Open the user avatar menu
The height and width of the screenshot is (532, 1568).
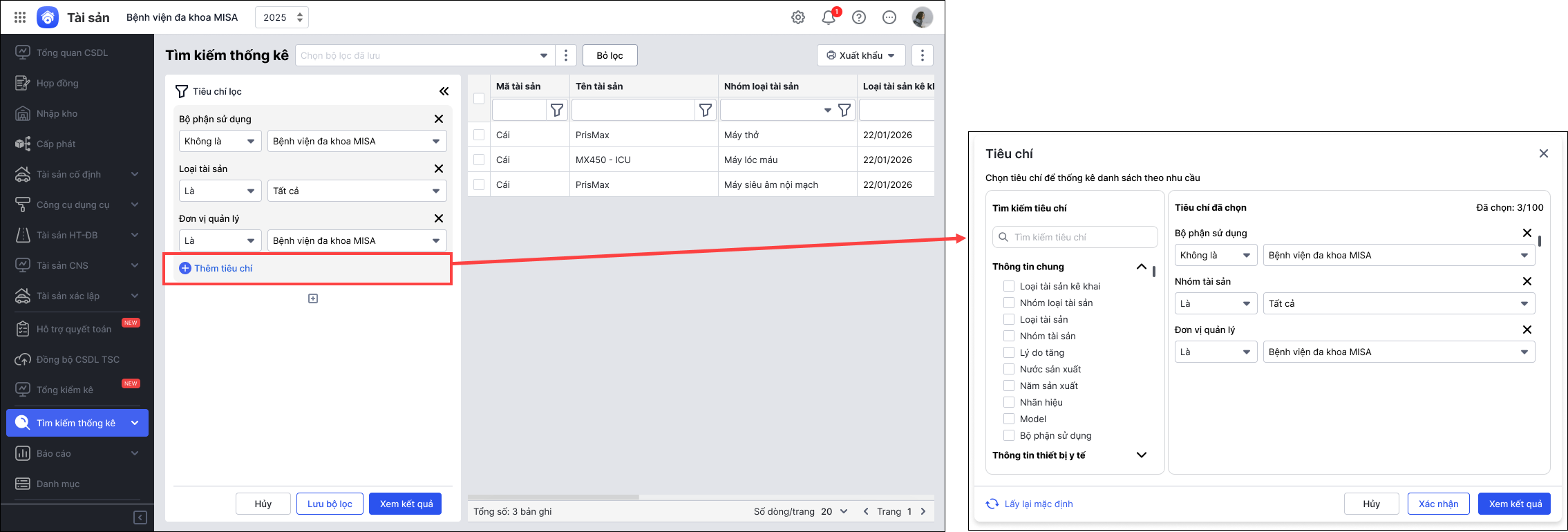(x=923, y=17)
